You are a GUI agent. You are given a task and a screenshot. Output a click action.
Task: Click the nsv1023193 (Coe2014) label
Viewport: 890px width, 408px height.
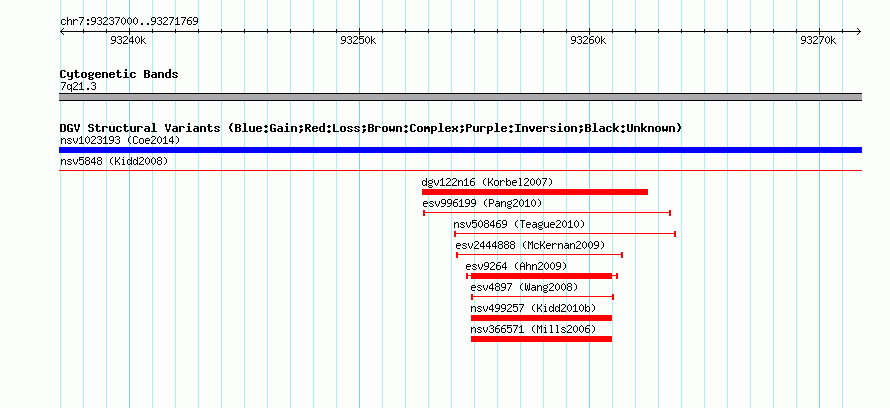pos(120,140)
